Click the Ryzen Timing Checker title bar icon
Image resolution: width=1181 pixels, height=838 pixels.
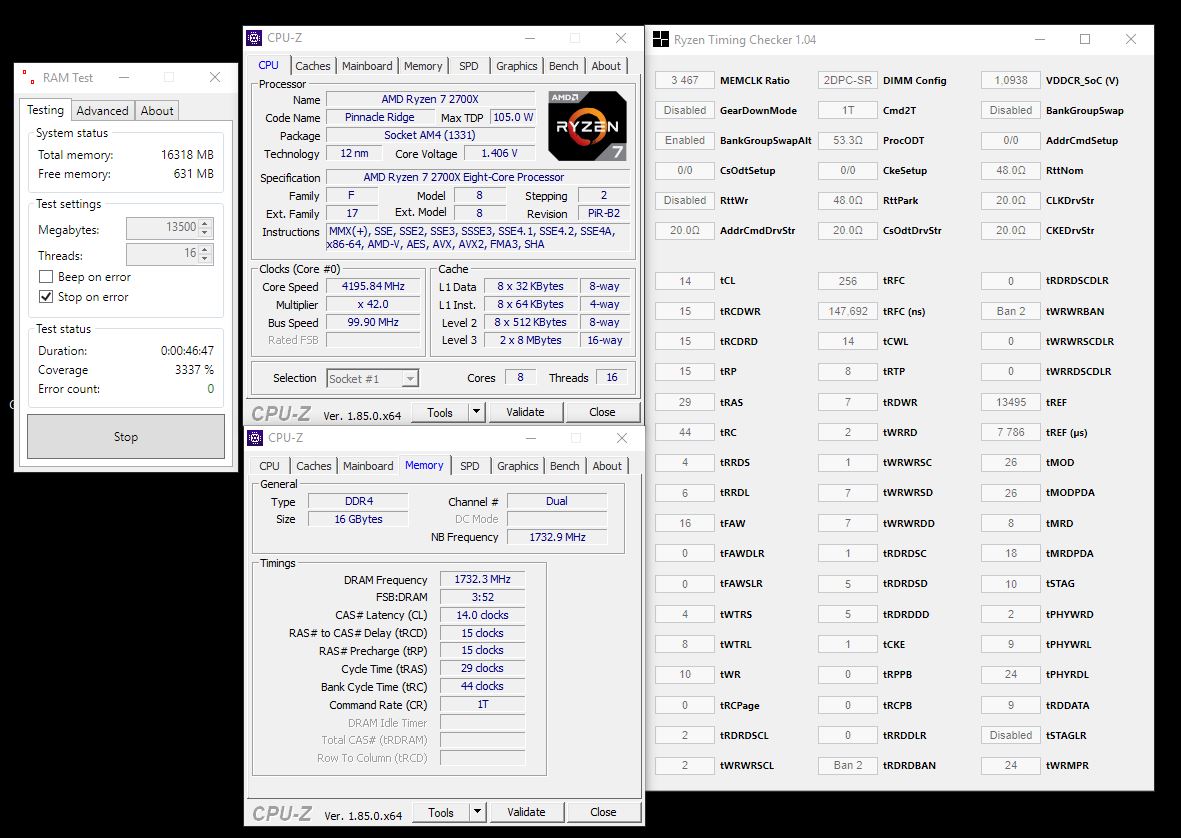[x=661, y=39]
